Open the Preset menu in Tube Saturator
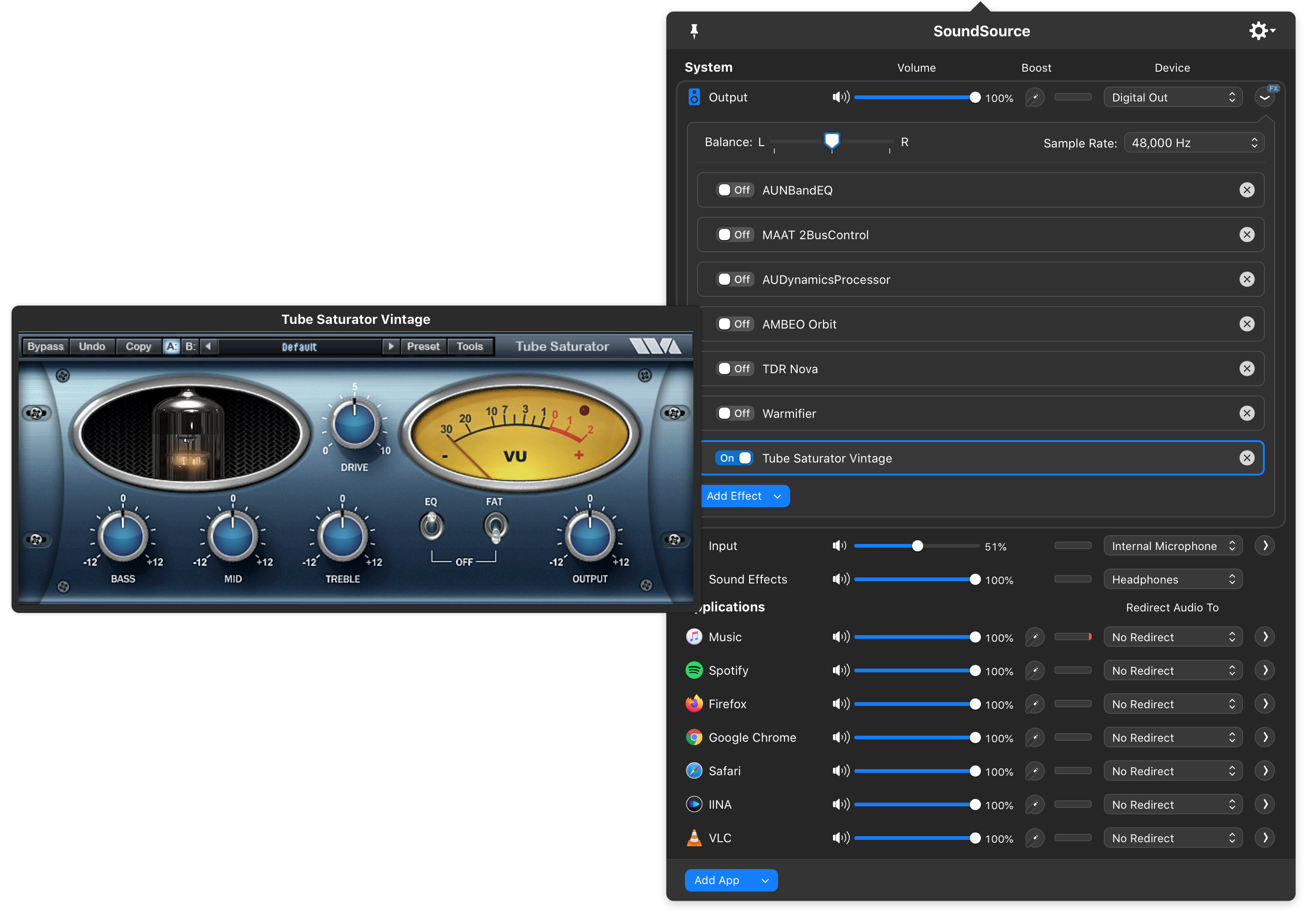This screenshot has width=1316, height=912. tap(423, 346)
